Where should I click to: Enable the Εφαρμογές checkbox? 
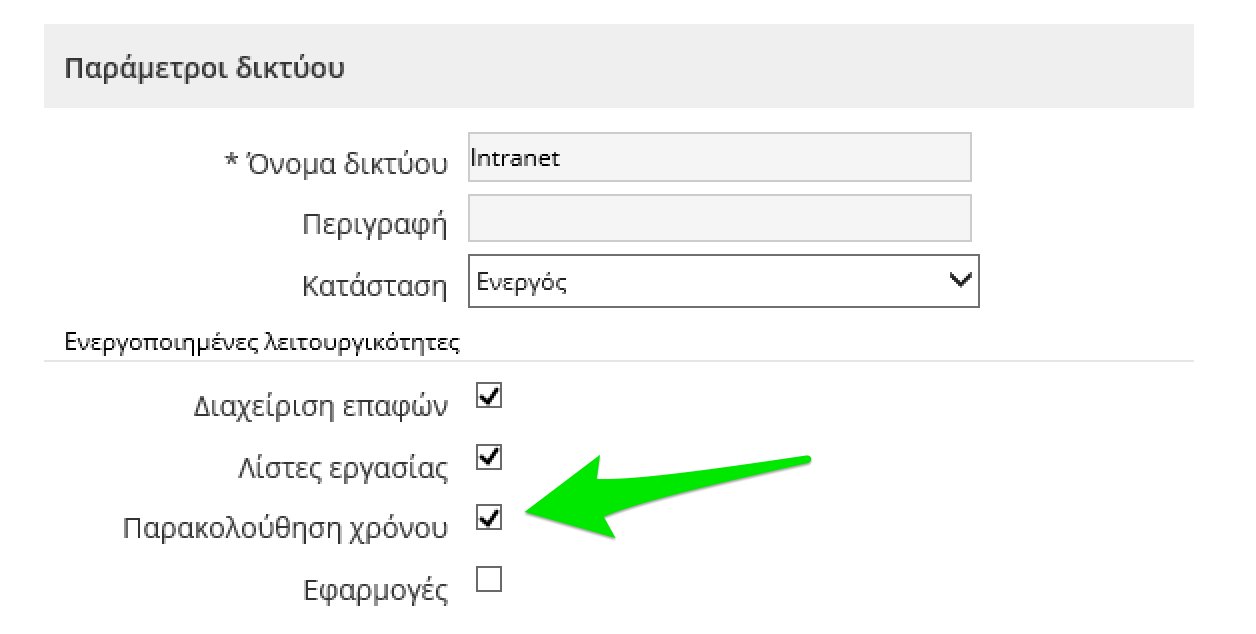pyautogui.click(x=489, y=580)
